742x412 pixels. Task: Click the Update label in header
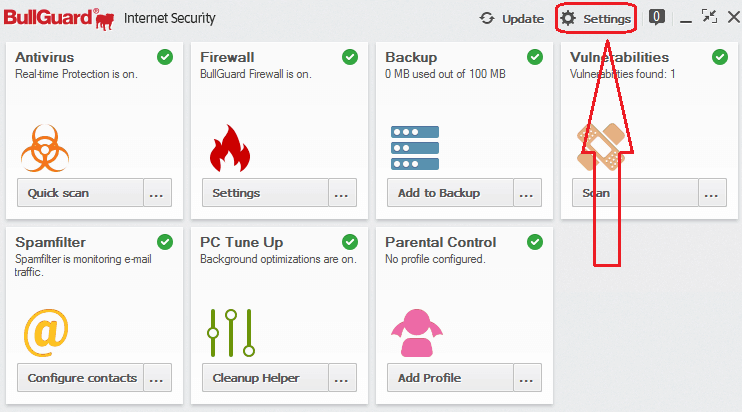[523, 19]
